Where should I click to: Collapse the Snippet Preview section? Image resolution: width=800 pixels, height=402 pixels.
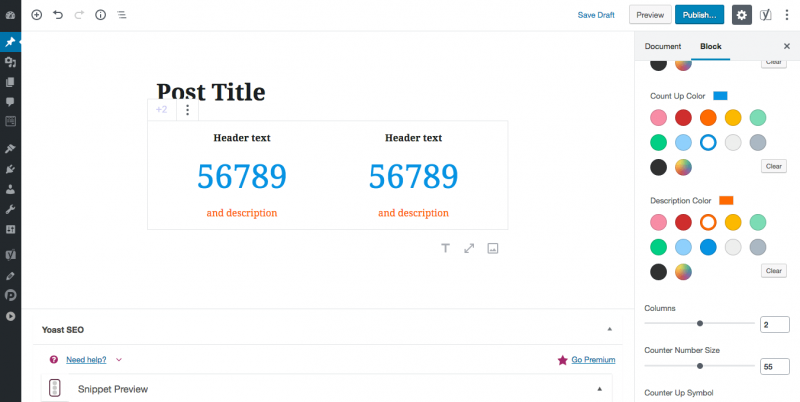coord(599,389)
